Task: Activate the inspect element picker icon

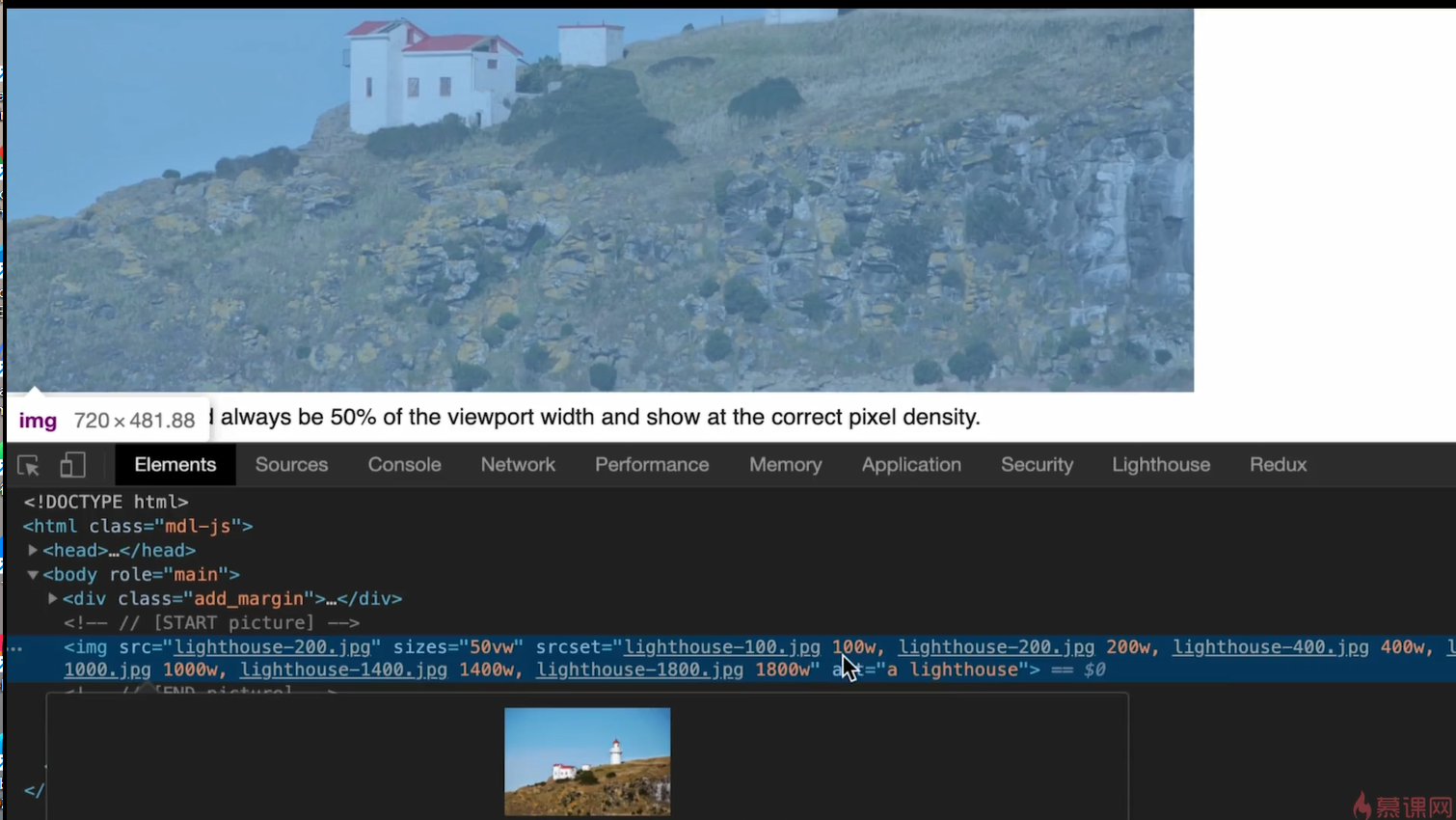Action: click(x=28, y=466)
